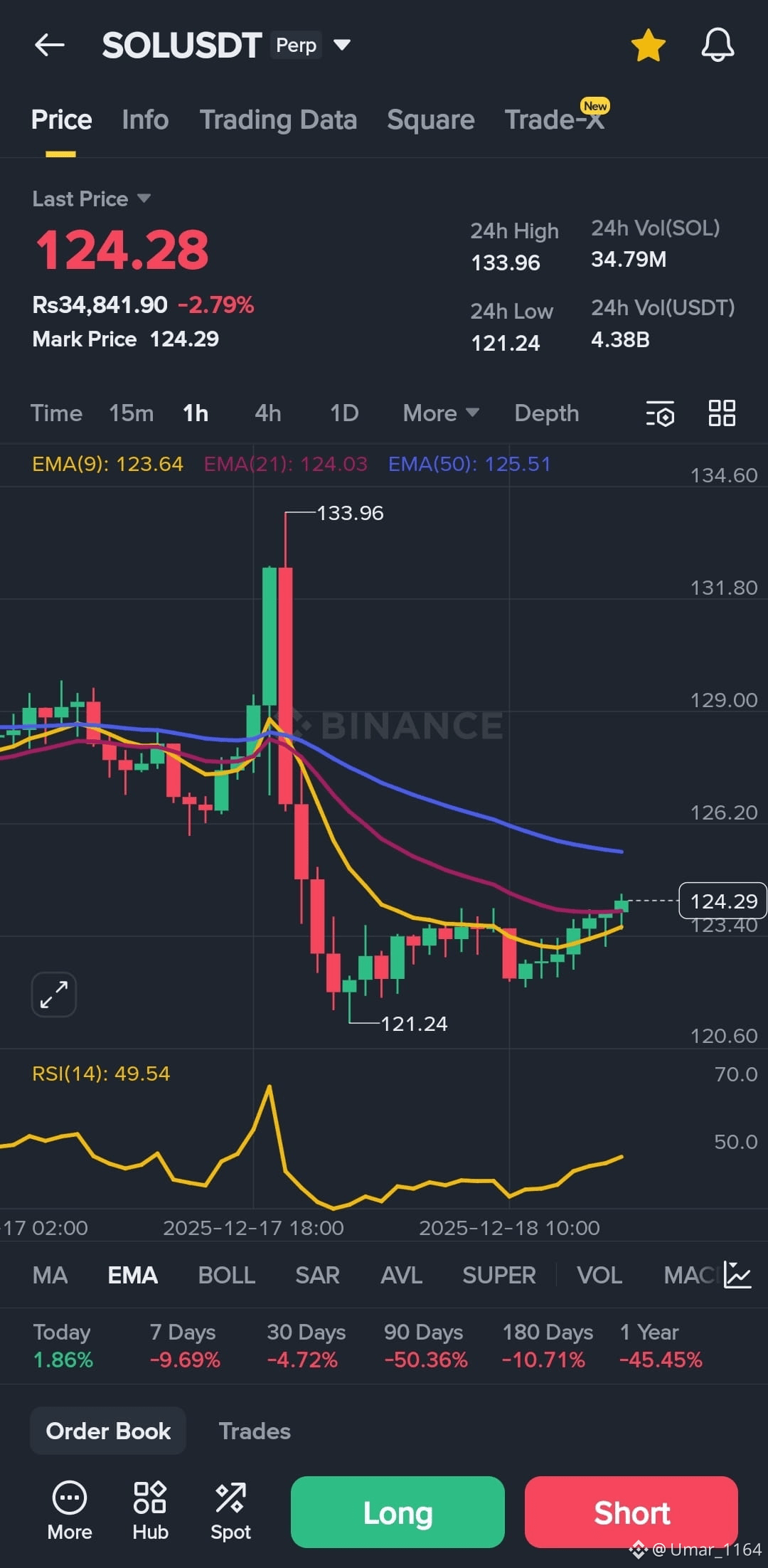This screenshot has width=768, height=1568.
Task: Tap the 124.29 current price tag
Action: [x=723, y=901]
